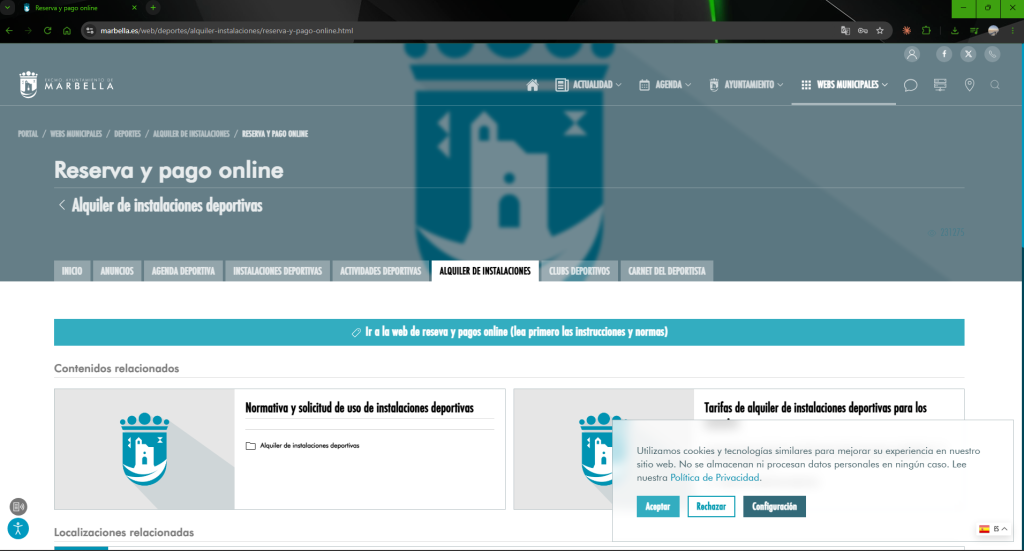Go back to previous page
This screenshot has height=551, width=1024.
click(9, 31)
